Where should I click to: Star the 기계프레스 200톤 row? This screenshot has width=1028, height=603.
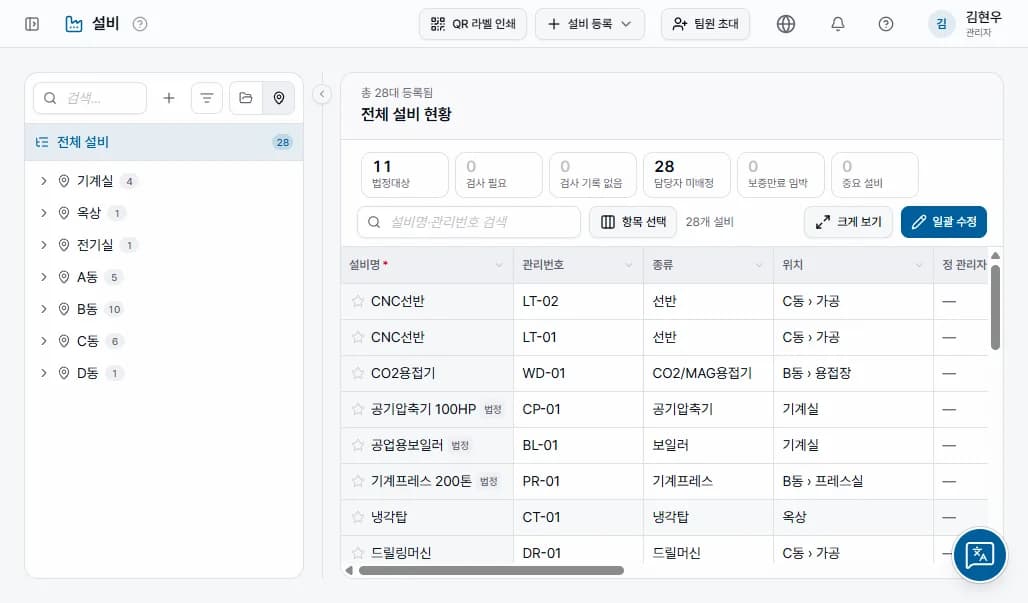(x=357, y=481)
